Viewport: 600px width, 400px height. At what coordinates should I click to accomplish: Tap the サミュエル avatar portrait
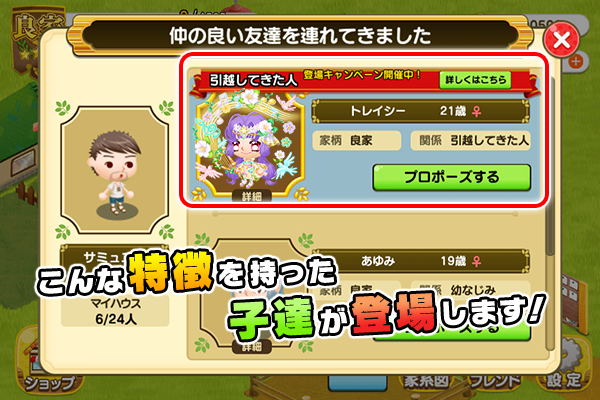(115, 170)
